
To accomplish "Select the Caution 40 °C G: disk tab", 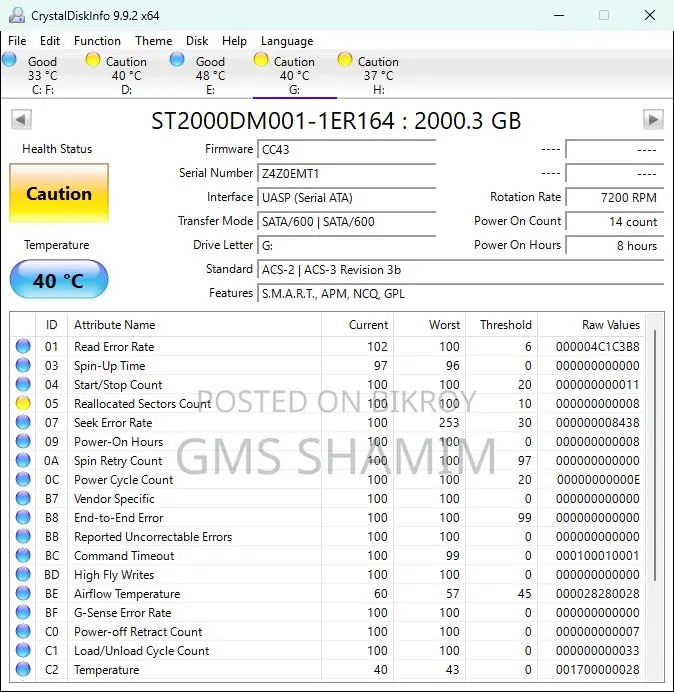I will [294, 75].
